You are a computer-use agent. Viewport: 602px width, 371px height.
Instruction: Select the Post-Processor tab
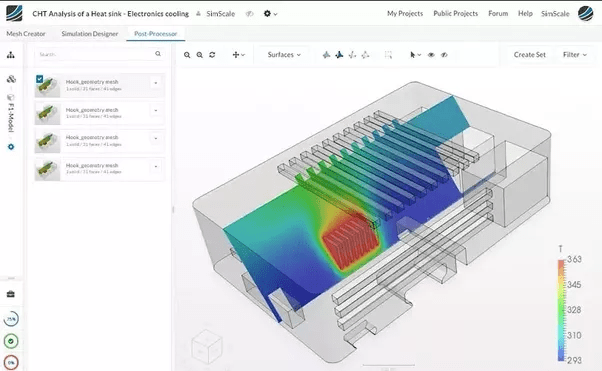pos(155,34)
